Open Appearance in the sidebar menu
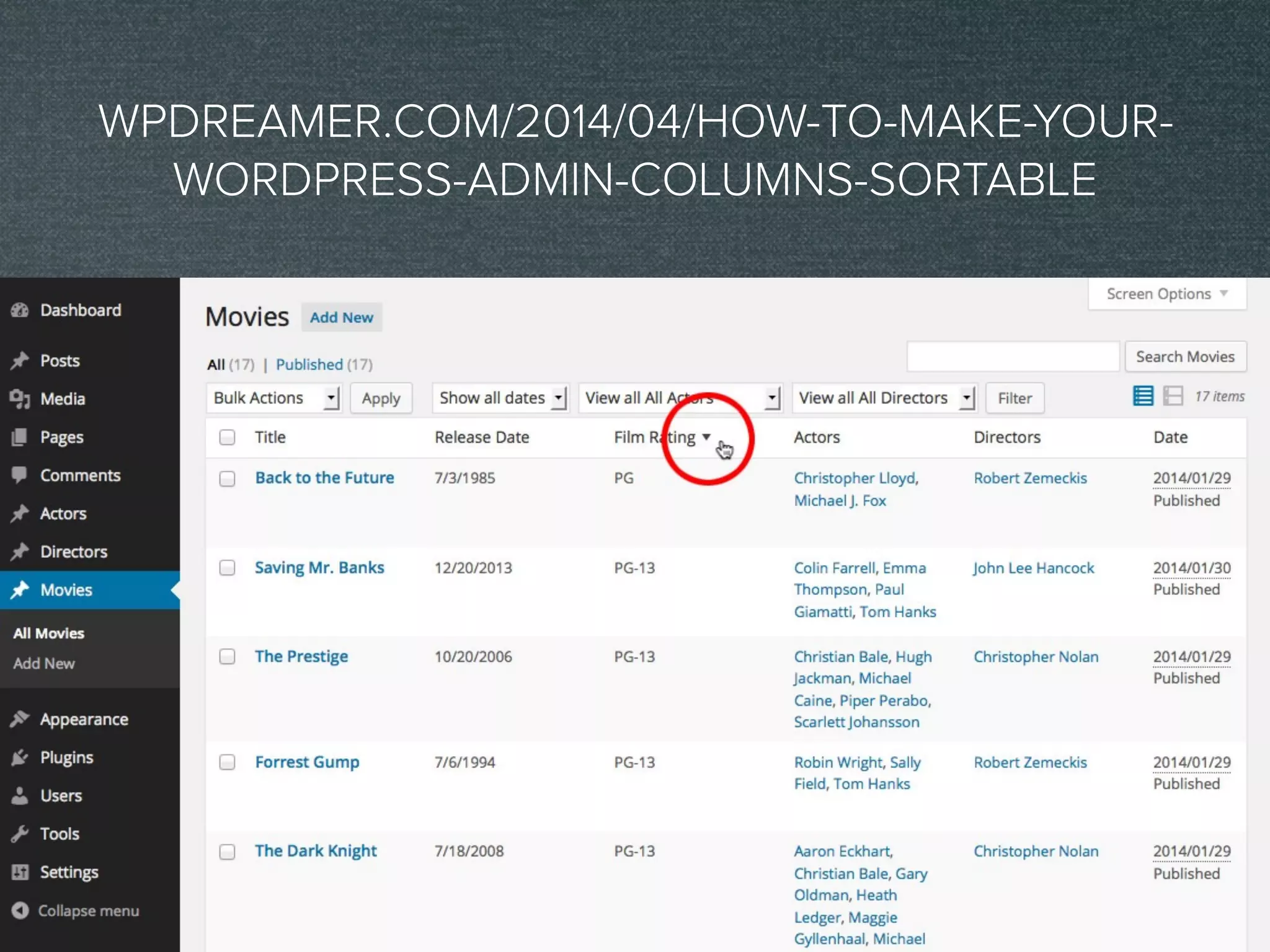This screenshot has width=1270, height=952. point(84,720)
